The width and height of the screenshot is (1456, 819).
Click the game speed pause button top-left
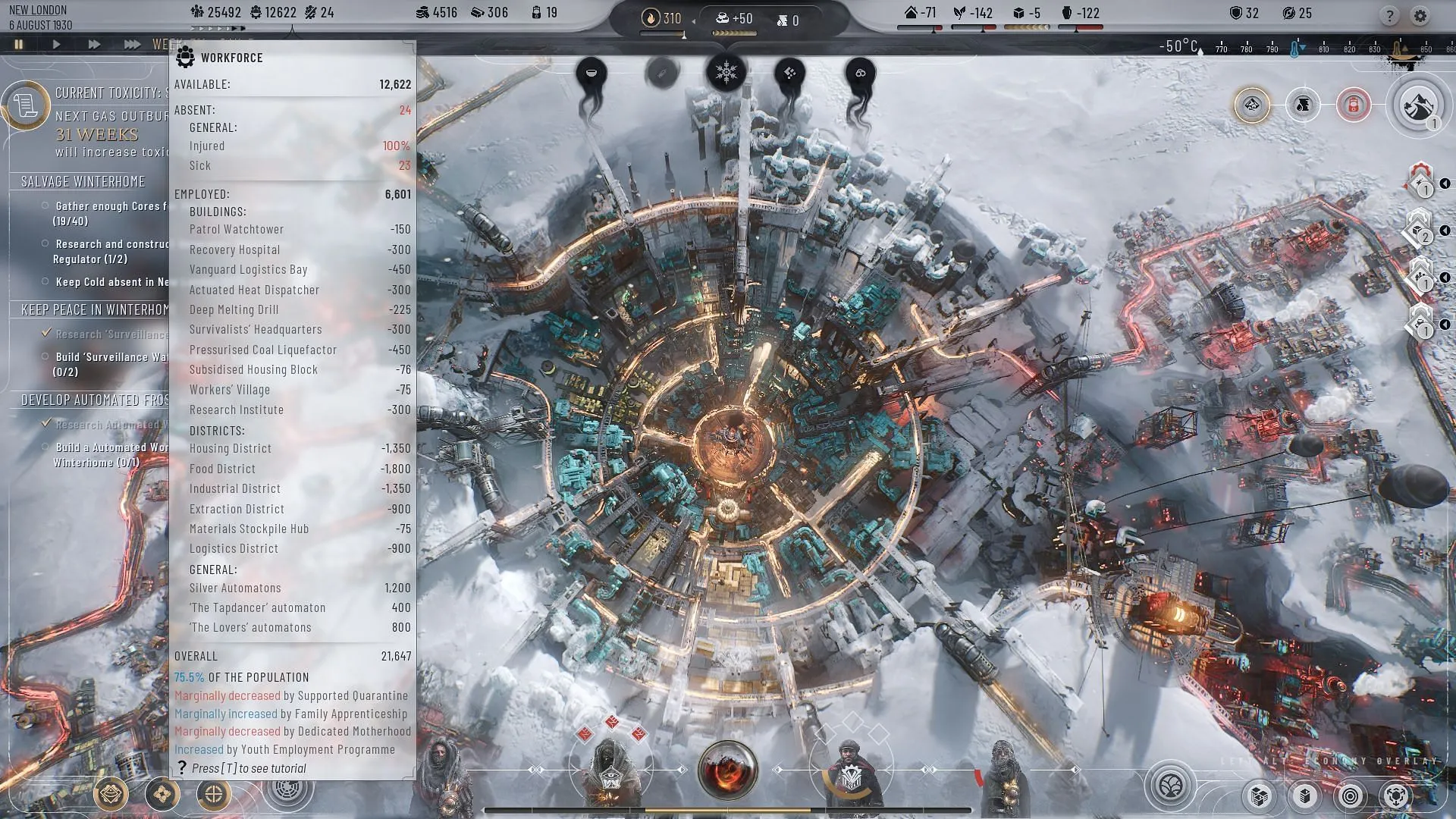tap(20, 44)
